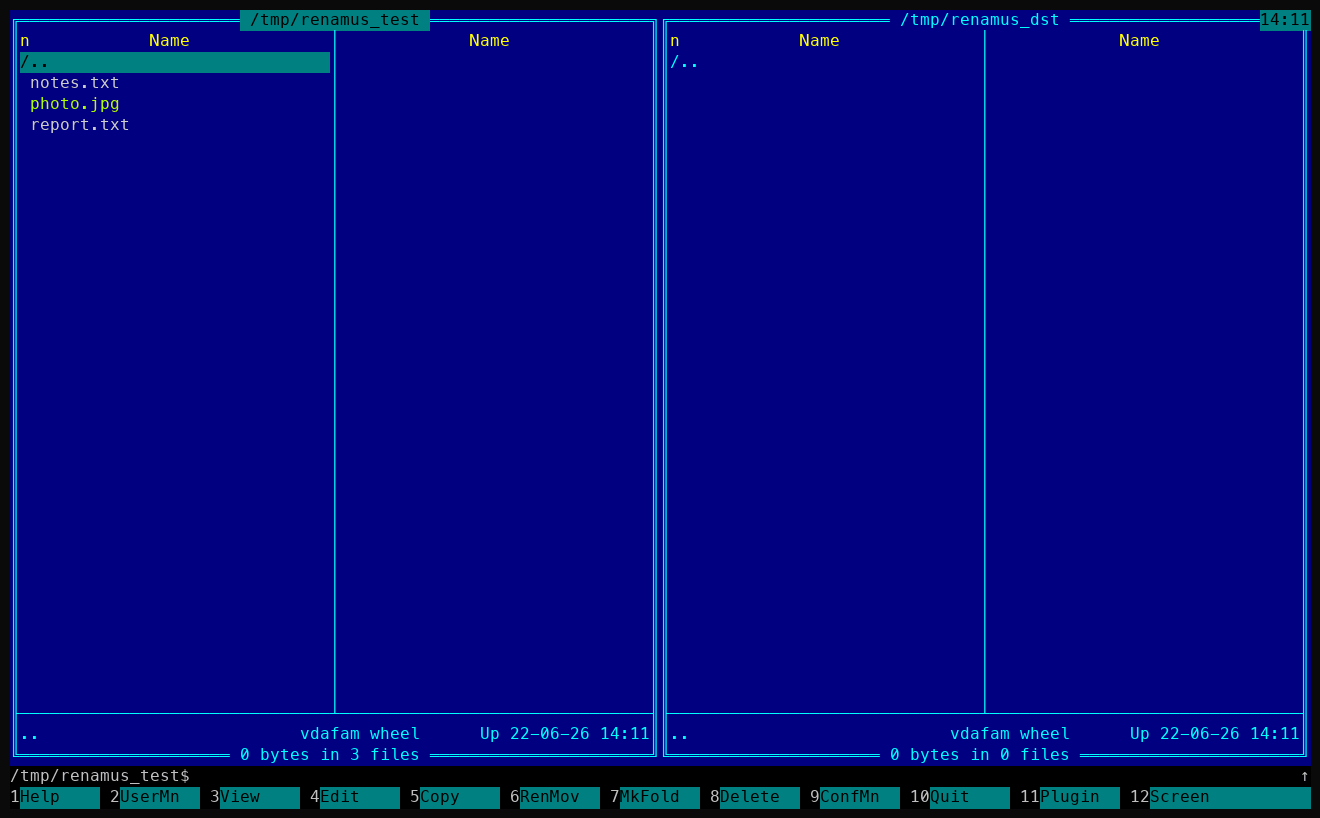Select notes.txt in left panel
Screen dimensions: 1320x818
click(75, 83)
